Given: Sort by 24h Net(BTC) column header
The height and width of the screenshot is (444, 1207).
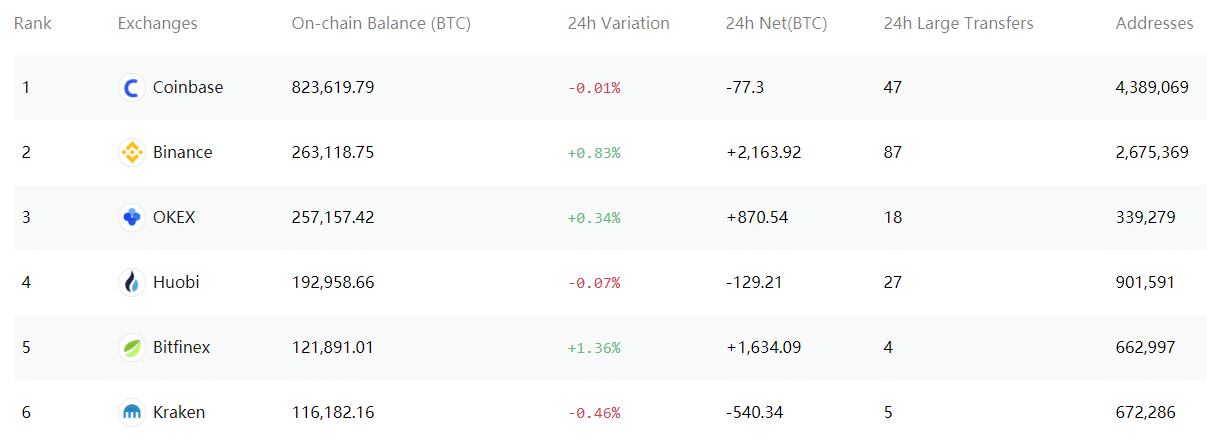Looking at the screenshot, I should 776,23.
